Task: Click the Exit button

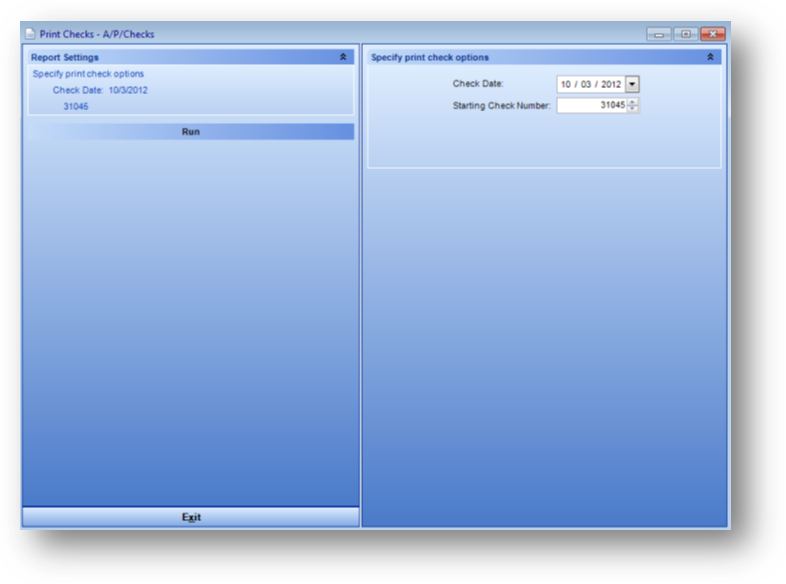Action: click(x=191, y=517)
